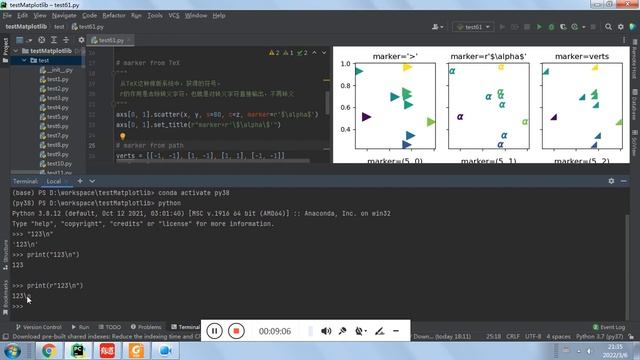Click the 4 spaces indent setting
This screenshot has height=360, width=640.
tap(558, 336)
